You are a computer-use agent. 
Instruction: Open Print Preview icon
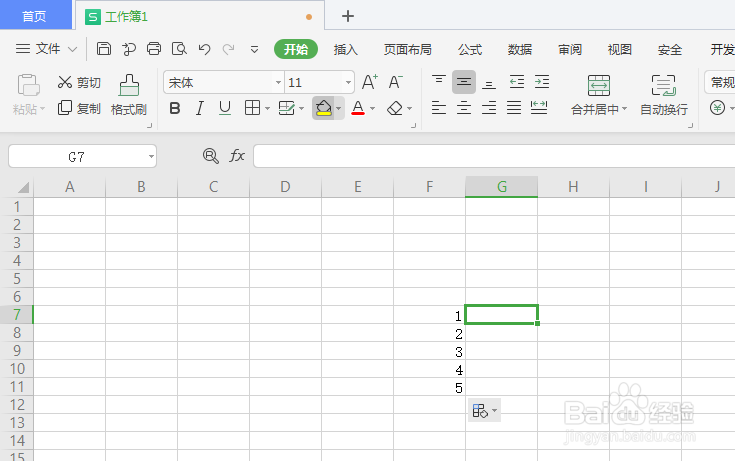point(179,49)
